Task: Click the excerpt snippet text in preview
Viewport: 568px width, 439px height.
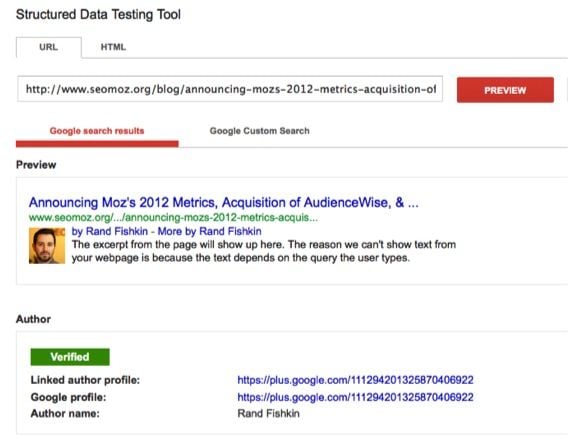Action: coord(264,251)
